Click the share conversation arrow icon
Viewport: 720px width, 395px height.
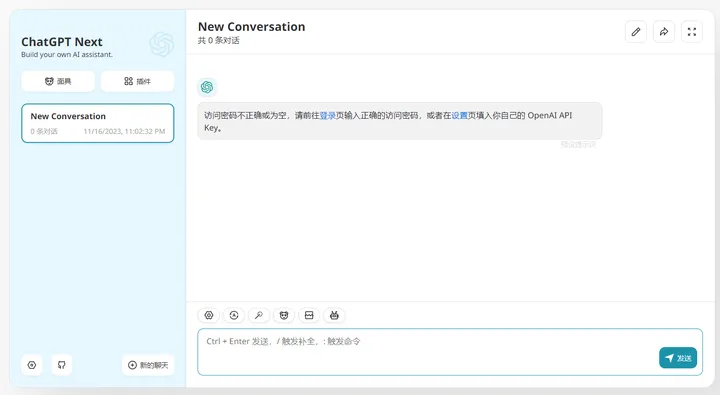[x=664, y=32]
